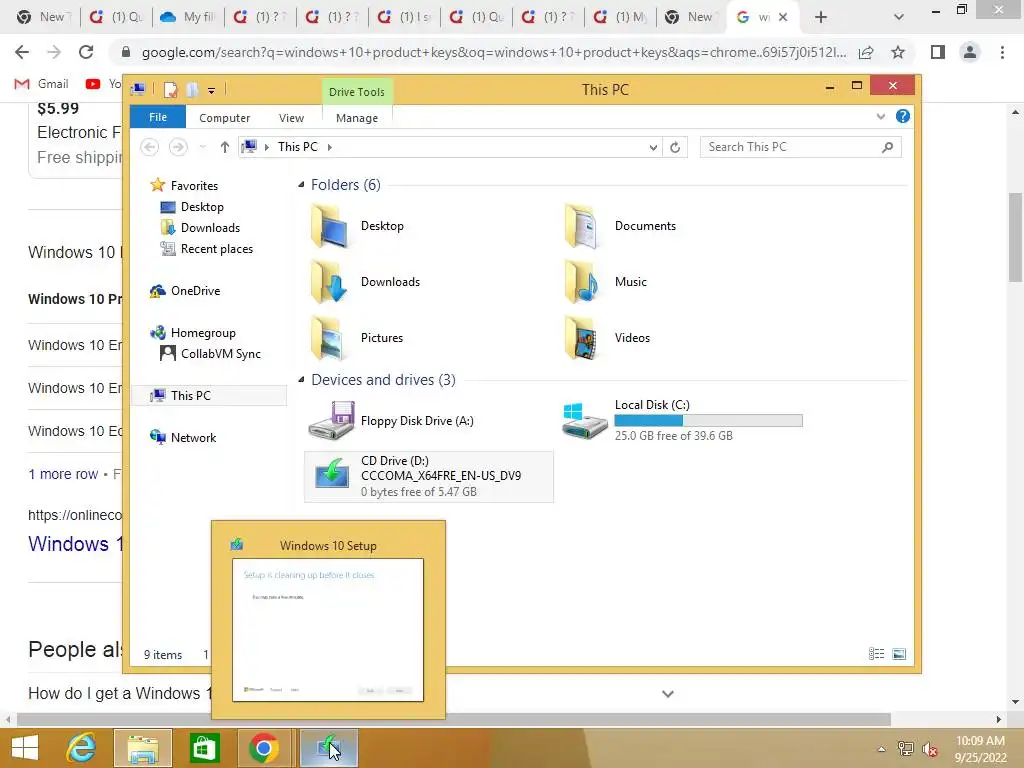This screenshot has width=1024, height=768.
Task: Click the 1 more row link
Action: (63, 474)
